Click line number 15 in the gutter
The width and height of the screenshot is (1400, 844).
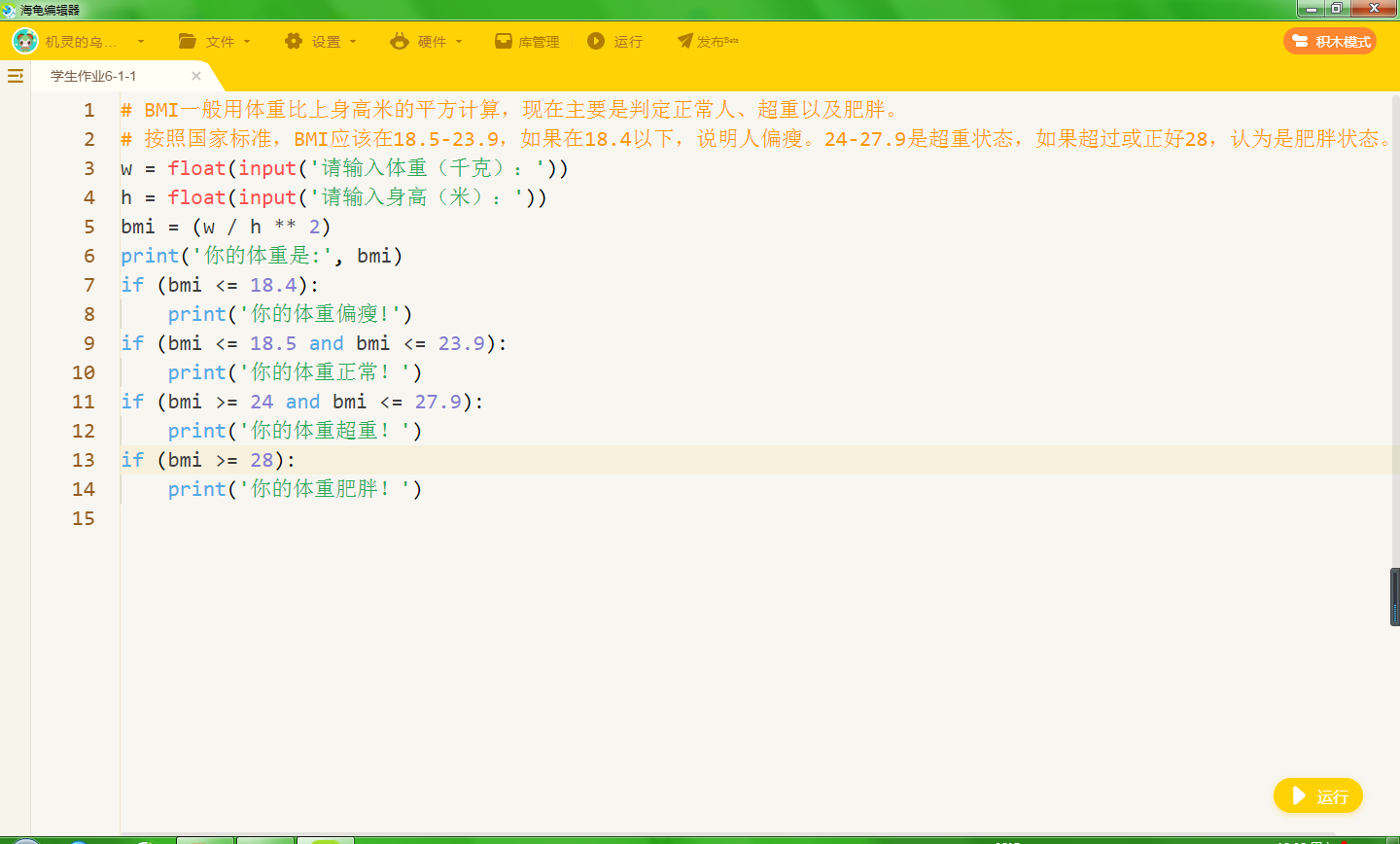pos(84,518)
